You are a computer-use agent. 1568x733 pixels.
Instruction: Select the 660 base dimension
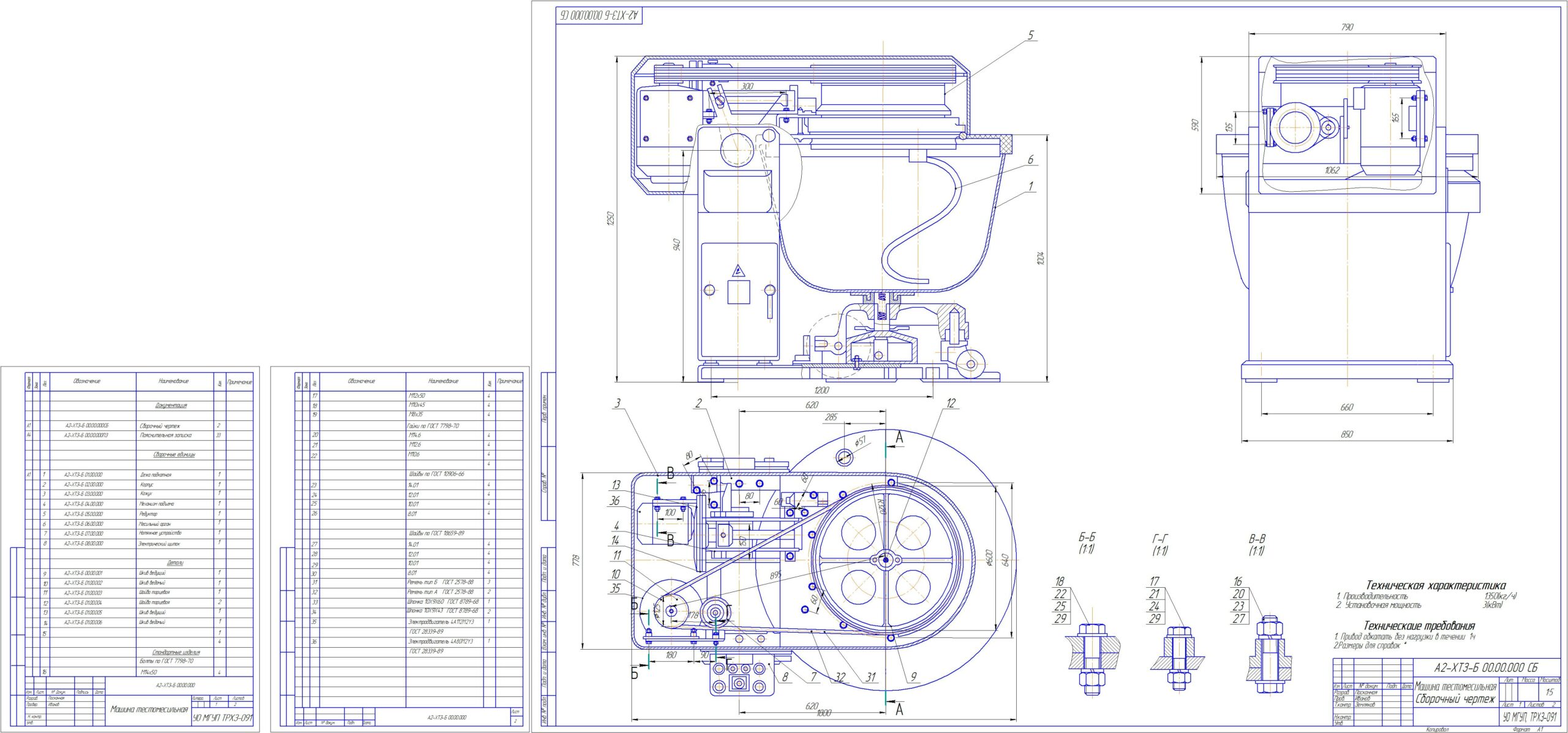(x=1347, y=407)
